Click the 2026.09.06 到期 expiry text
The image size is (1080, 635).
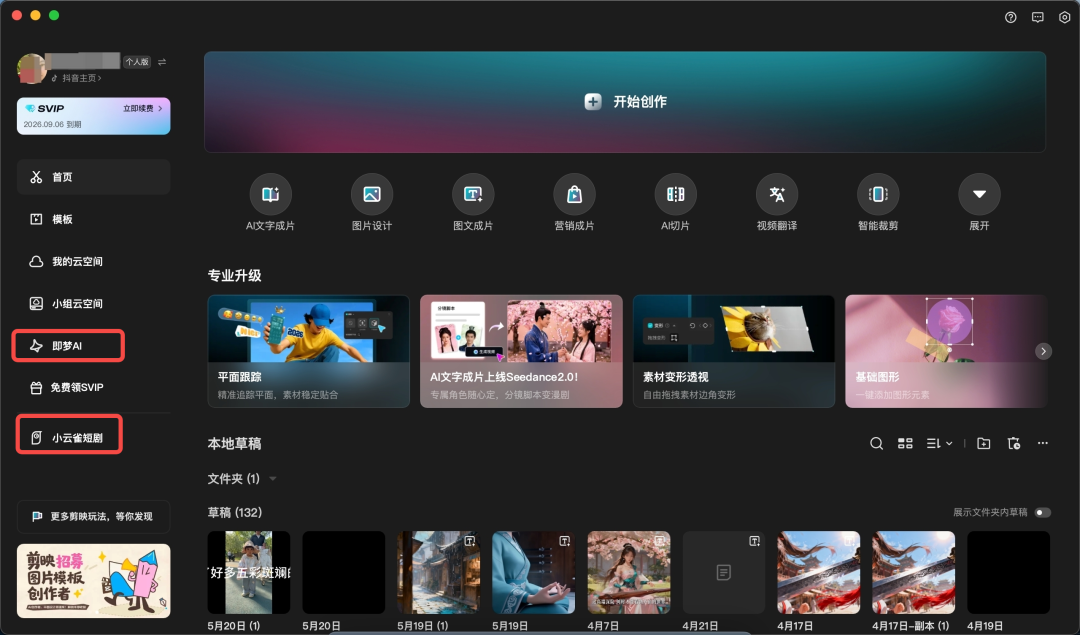point(52,125)
